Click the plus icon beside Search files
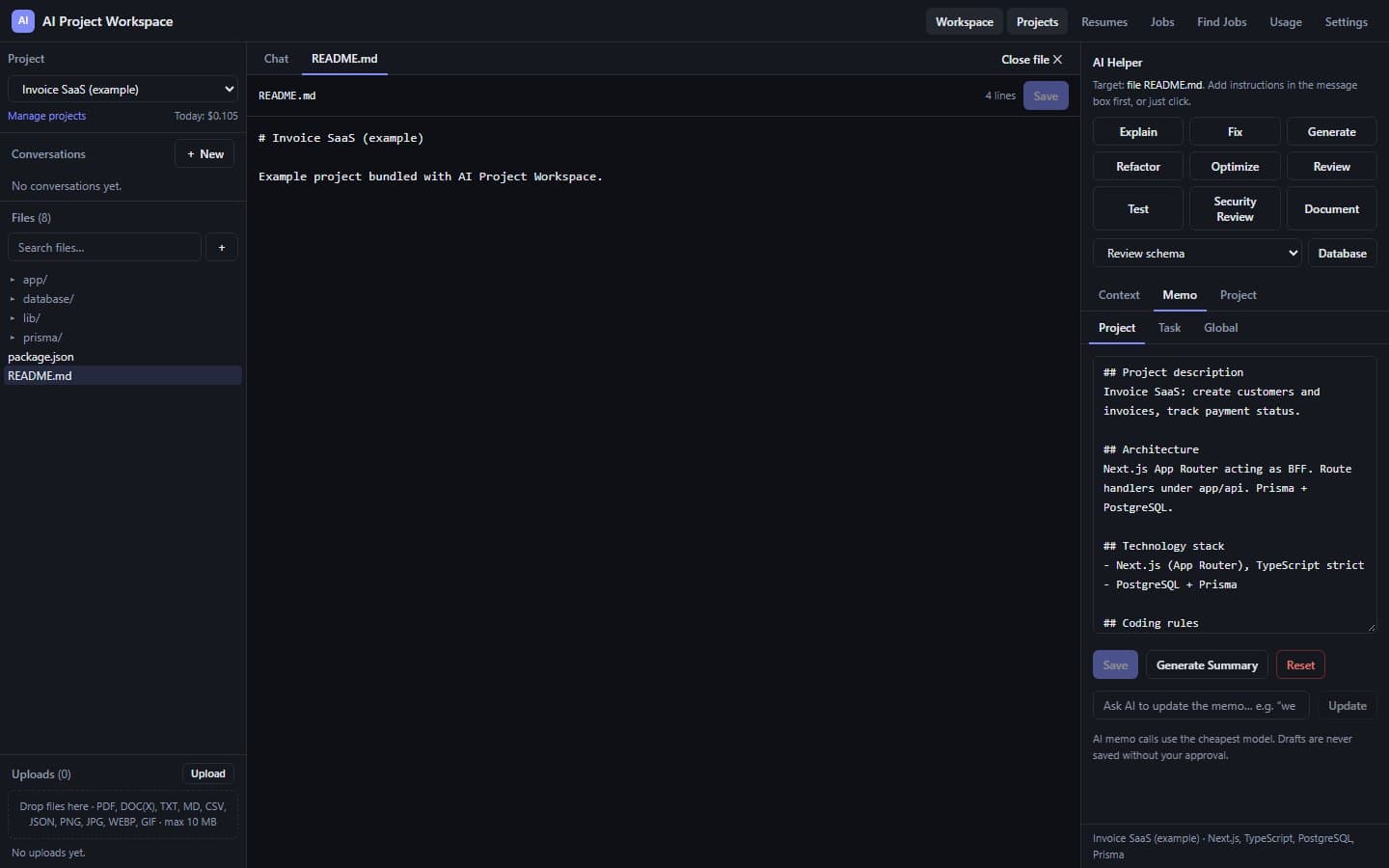The height and width of the screenshot is (868, 1389). click(222, 248)
